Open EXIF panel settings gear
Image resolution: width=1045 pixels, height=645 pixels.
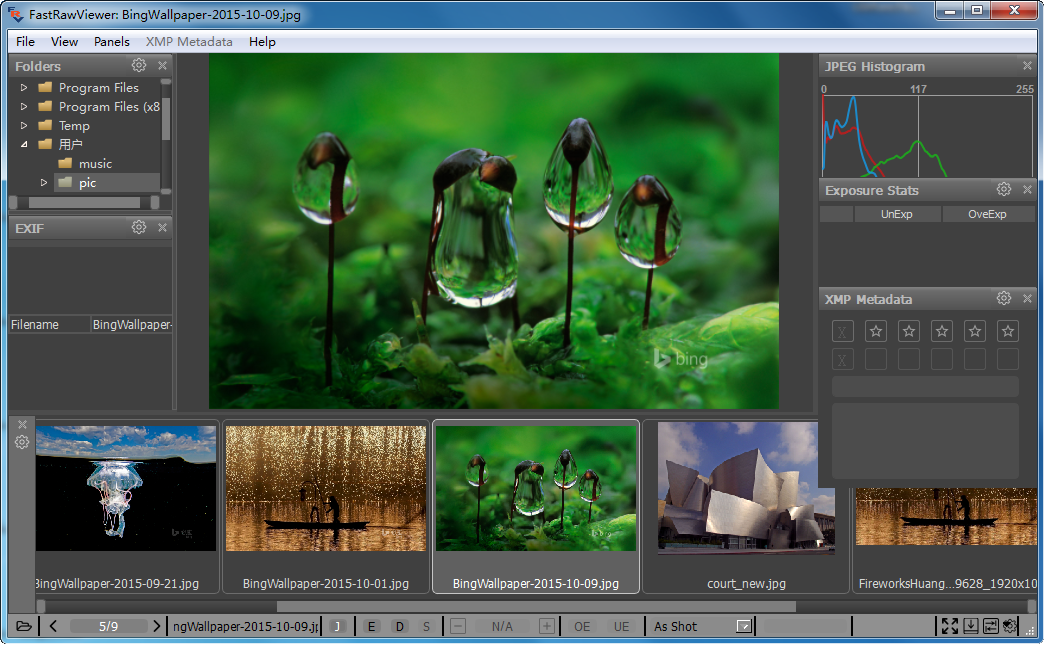tap(139, 228)
